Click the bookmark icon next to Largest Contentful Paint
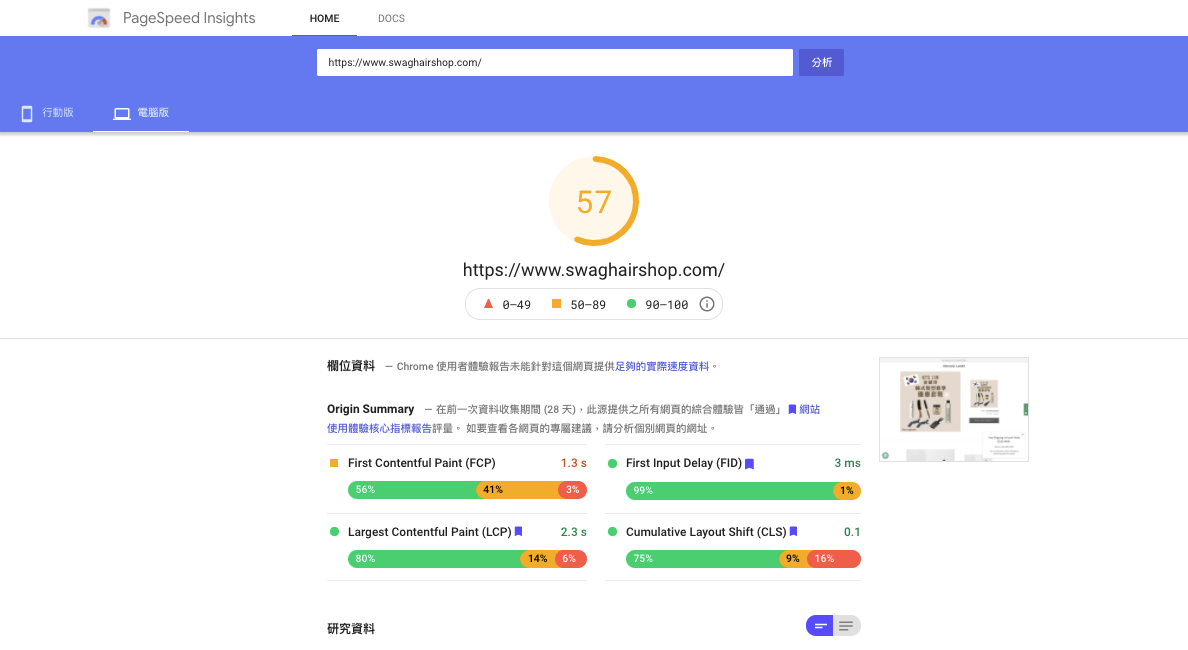1188x650 pixels. click(x=518, y=532)
